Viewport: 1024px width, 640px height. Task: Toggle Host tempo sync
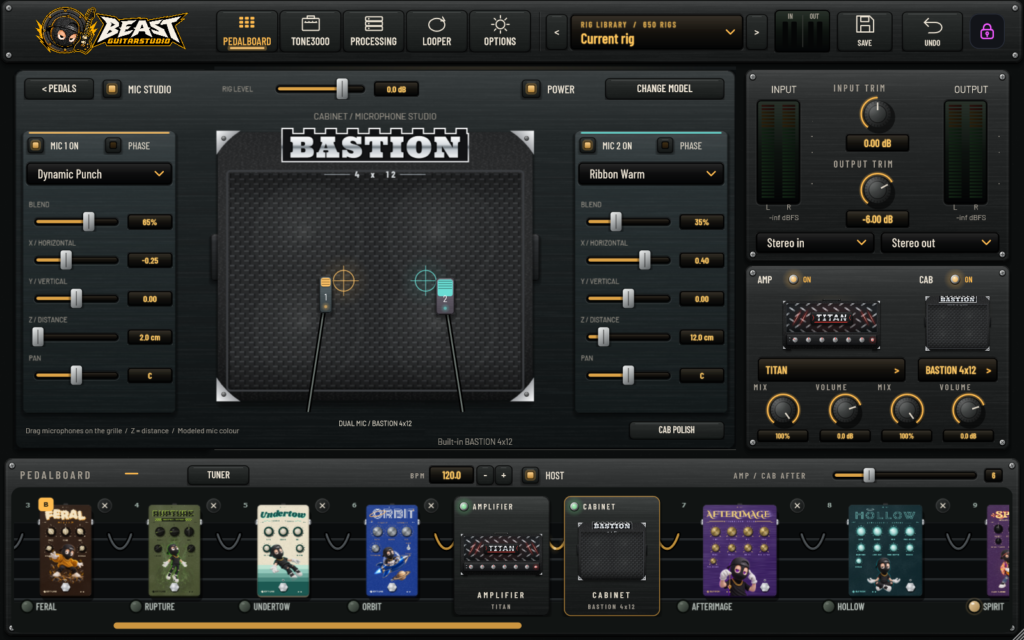coord(530,475)
